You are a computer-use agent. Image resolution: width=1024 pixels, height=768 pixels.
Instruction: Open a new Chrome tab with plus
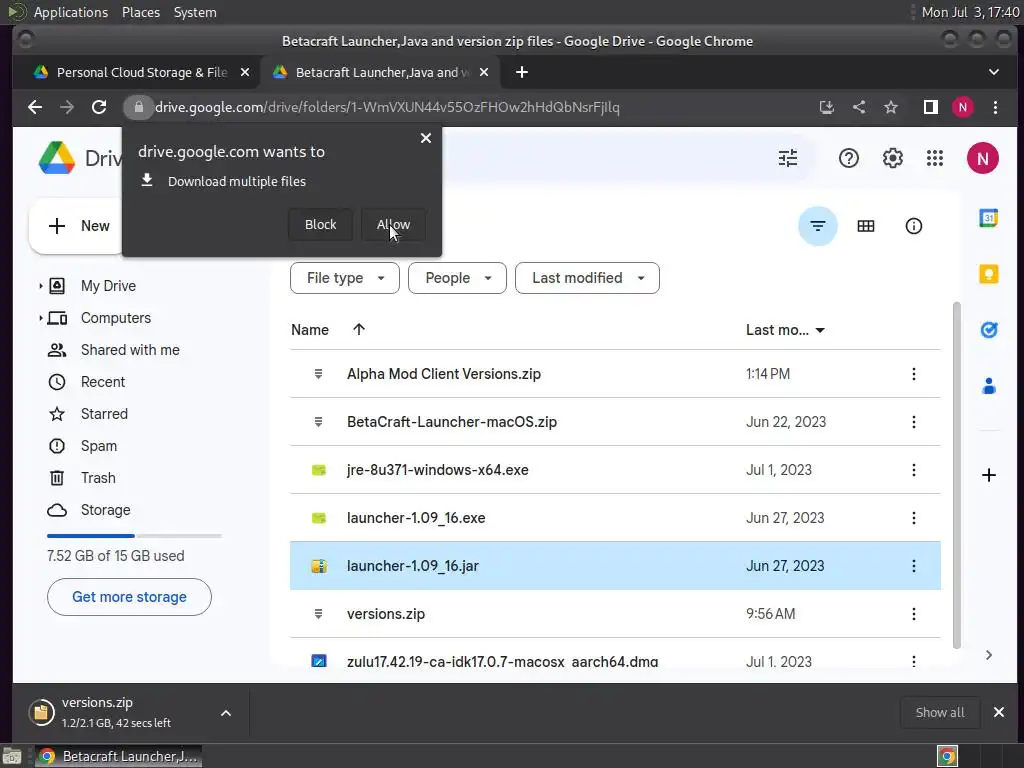point(521,72)
